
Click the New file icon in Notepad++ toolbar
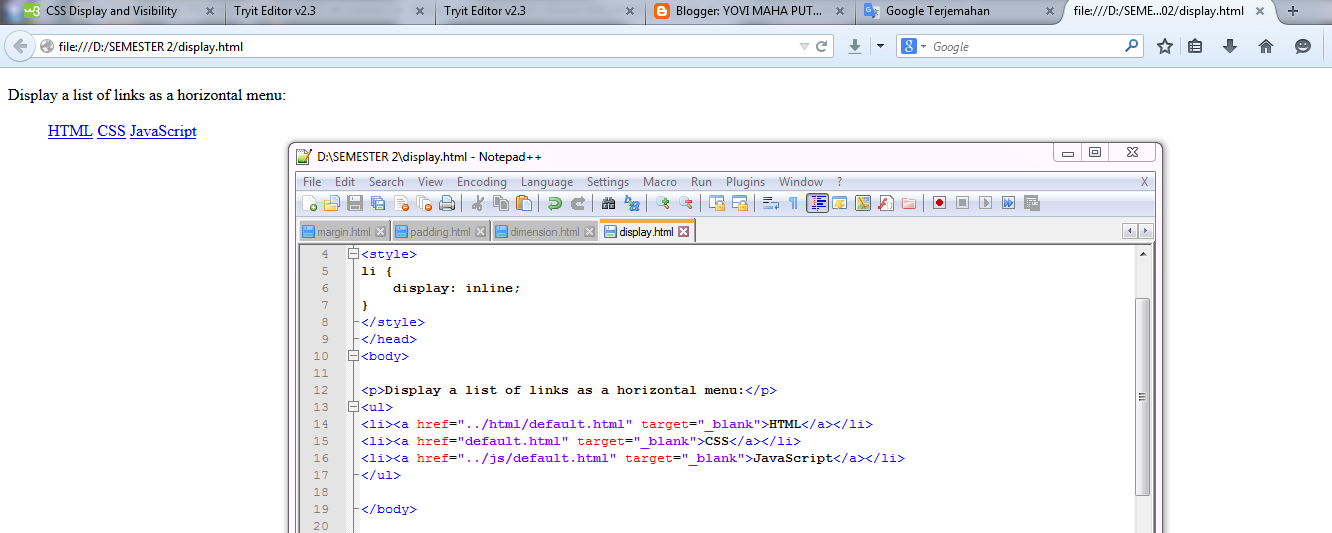click(311, 203)
